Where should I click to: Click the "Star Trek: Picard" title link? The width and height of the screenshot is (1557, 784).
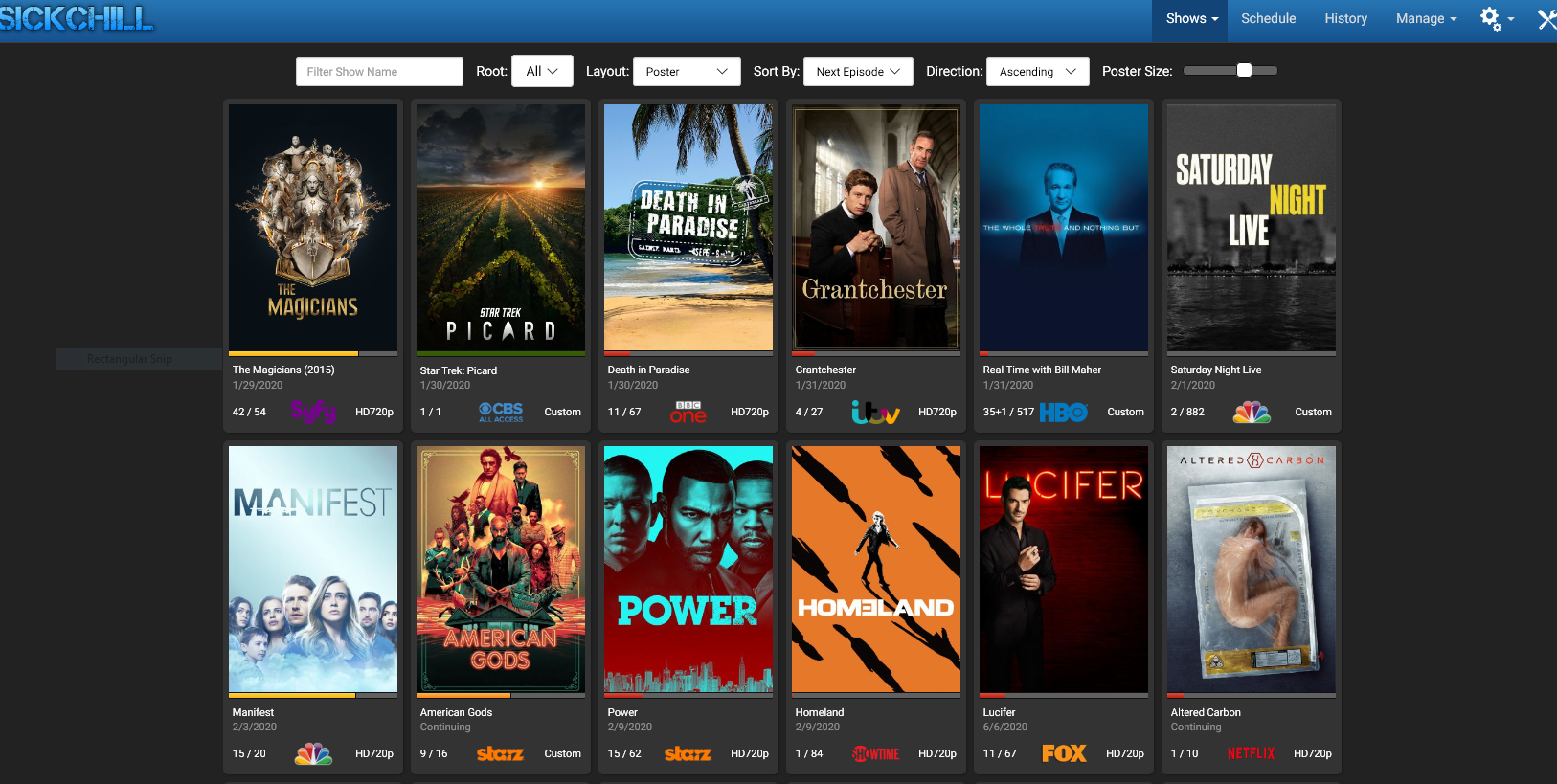[x=459, y=370]
